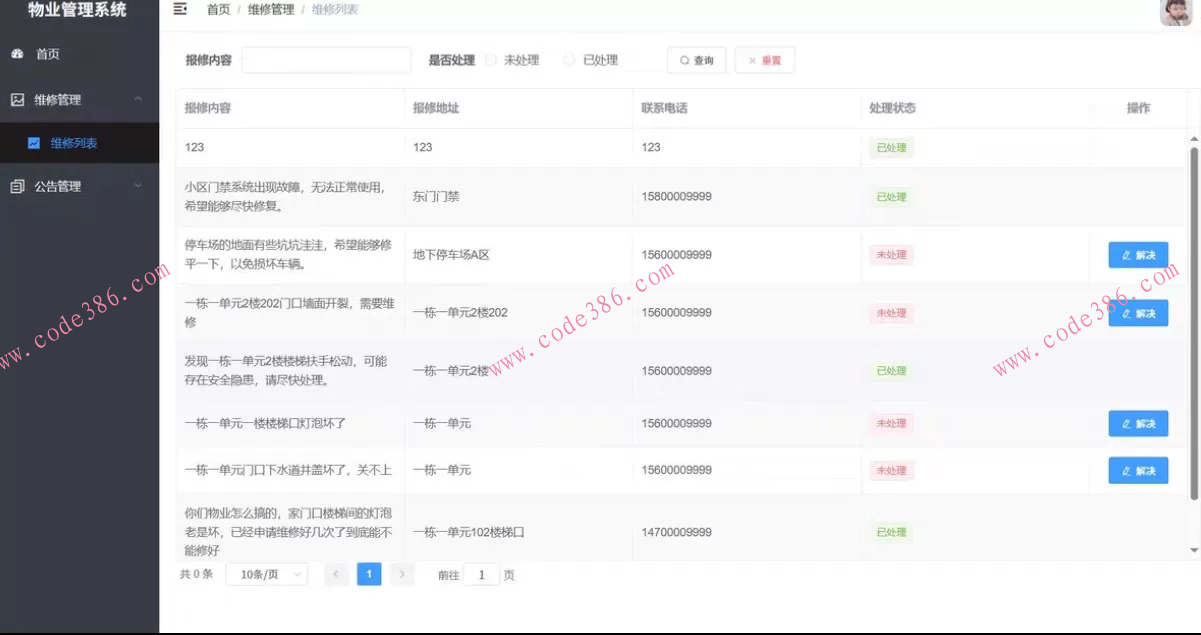Click 解决 on the 一栋一单元2楼202 repair row
The height and width of the screenshot is (635, 1201).
tap(1138, 313)
